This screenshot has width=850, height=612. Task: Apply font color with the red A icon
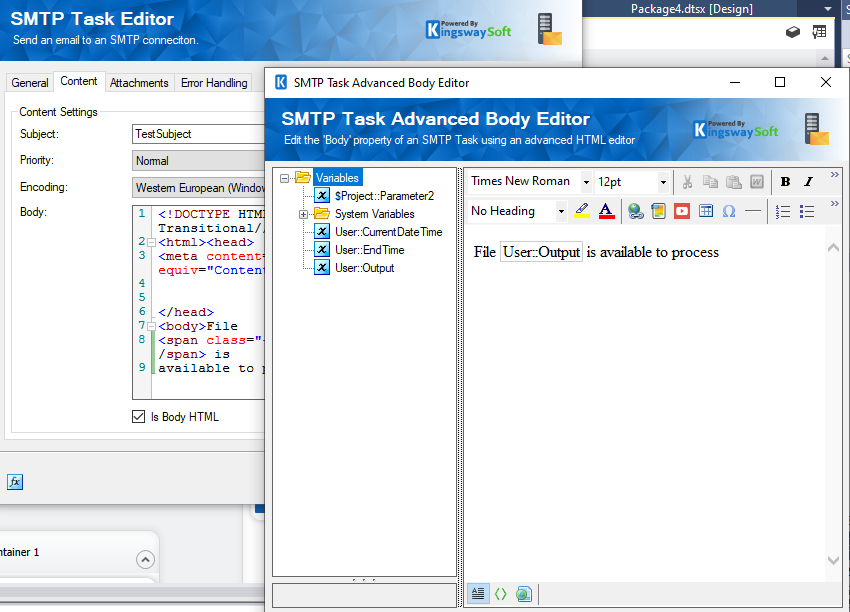(x=605, y=211)
